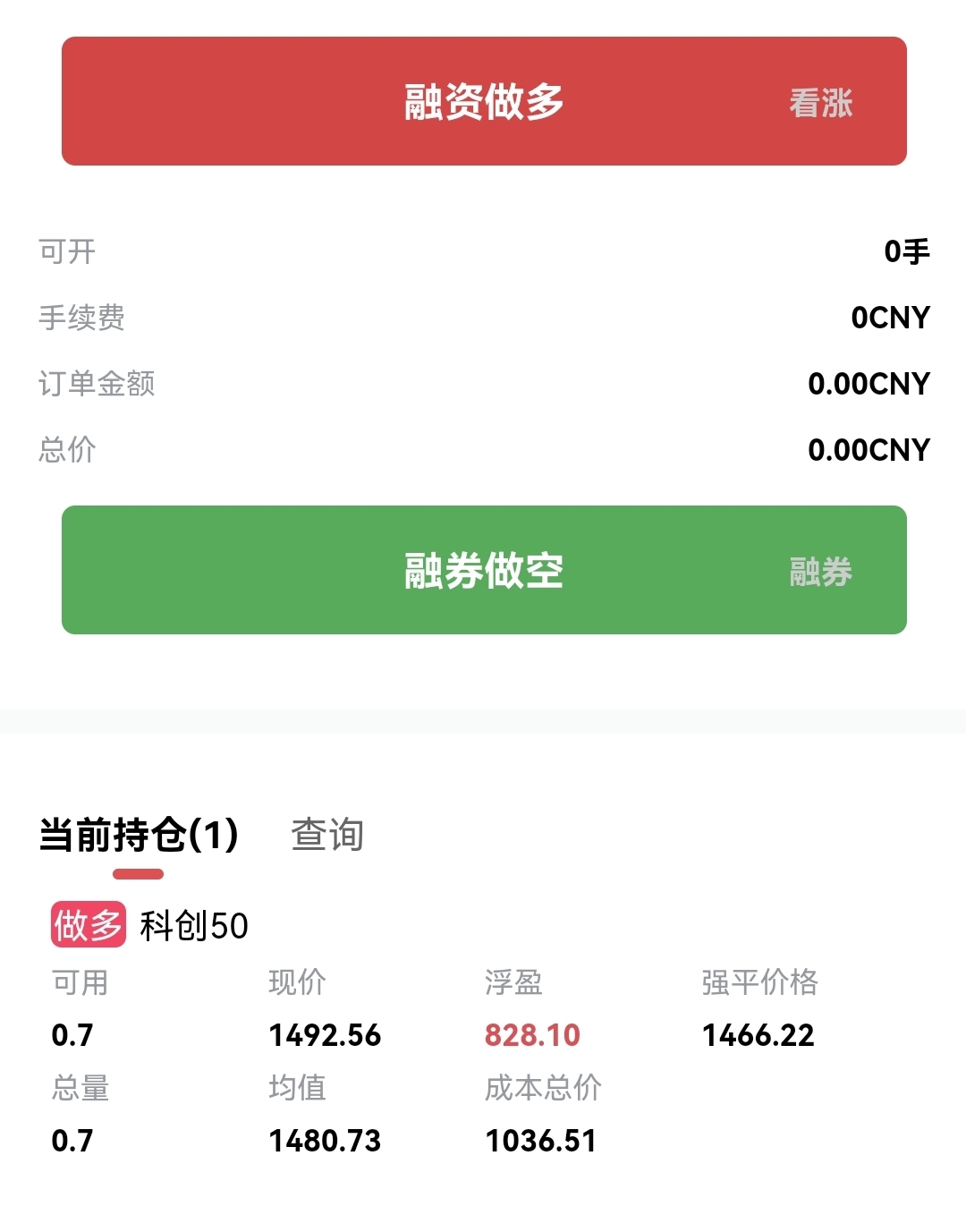Tap the 可用 value 0.7

(72, 1035)
